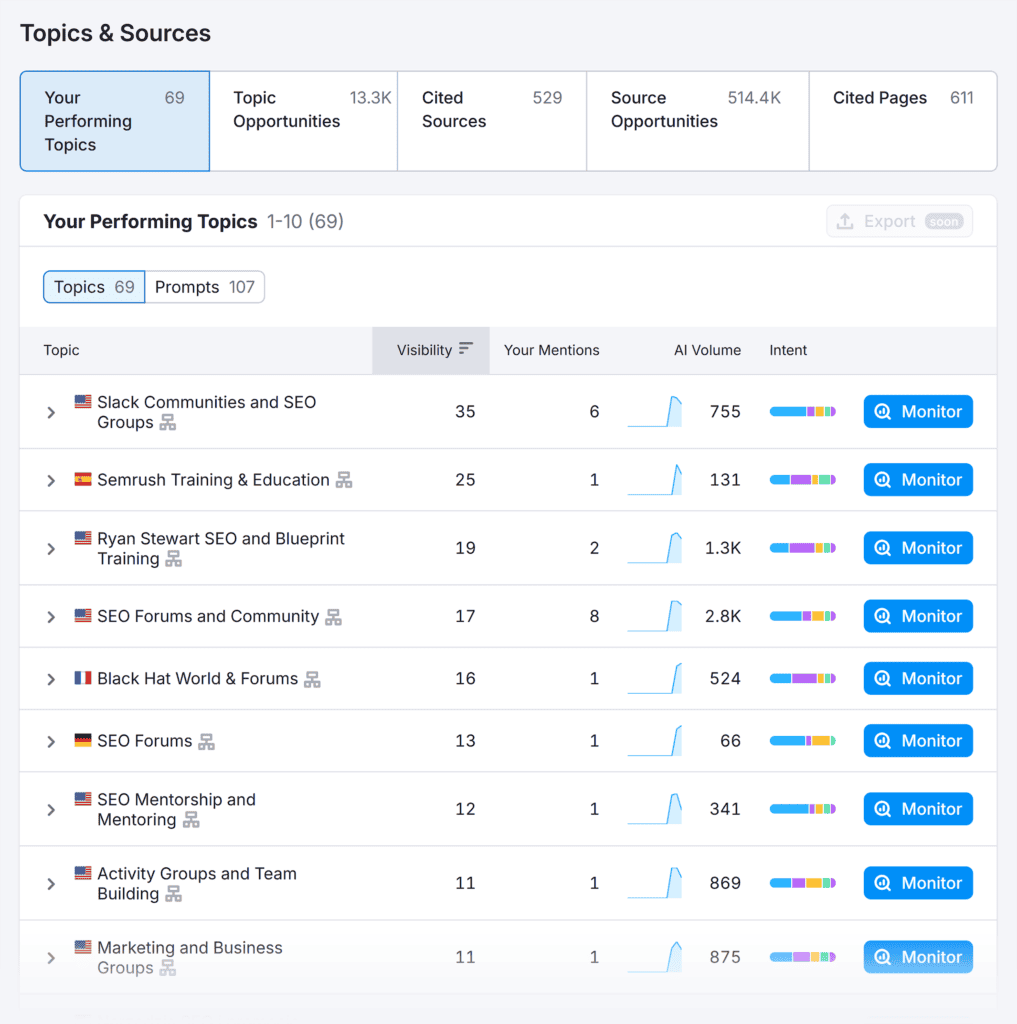Click the AI Volume trend chart for Slack Communities
1017x1024 pixels.
(x=655, y=412)
